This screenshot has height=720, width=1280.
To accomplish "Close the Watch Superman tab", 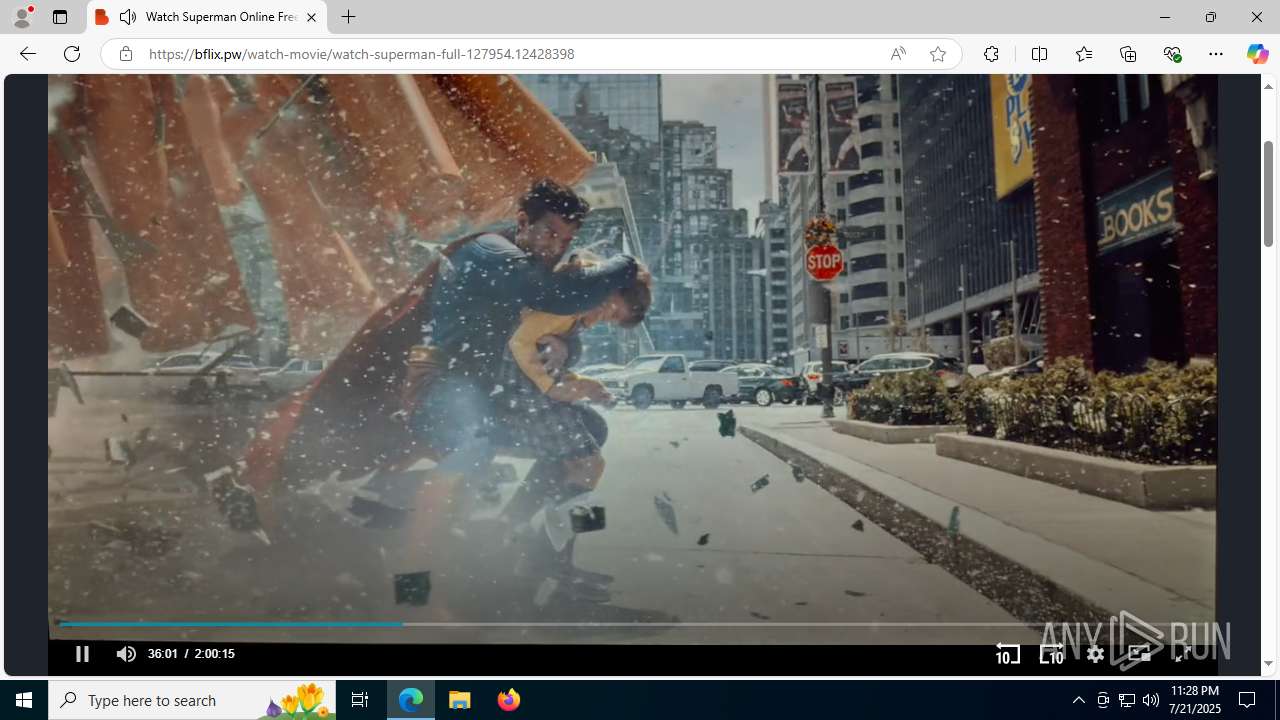I will click(311, 17).
